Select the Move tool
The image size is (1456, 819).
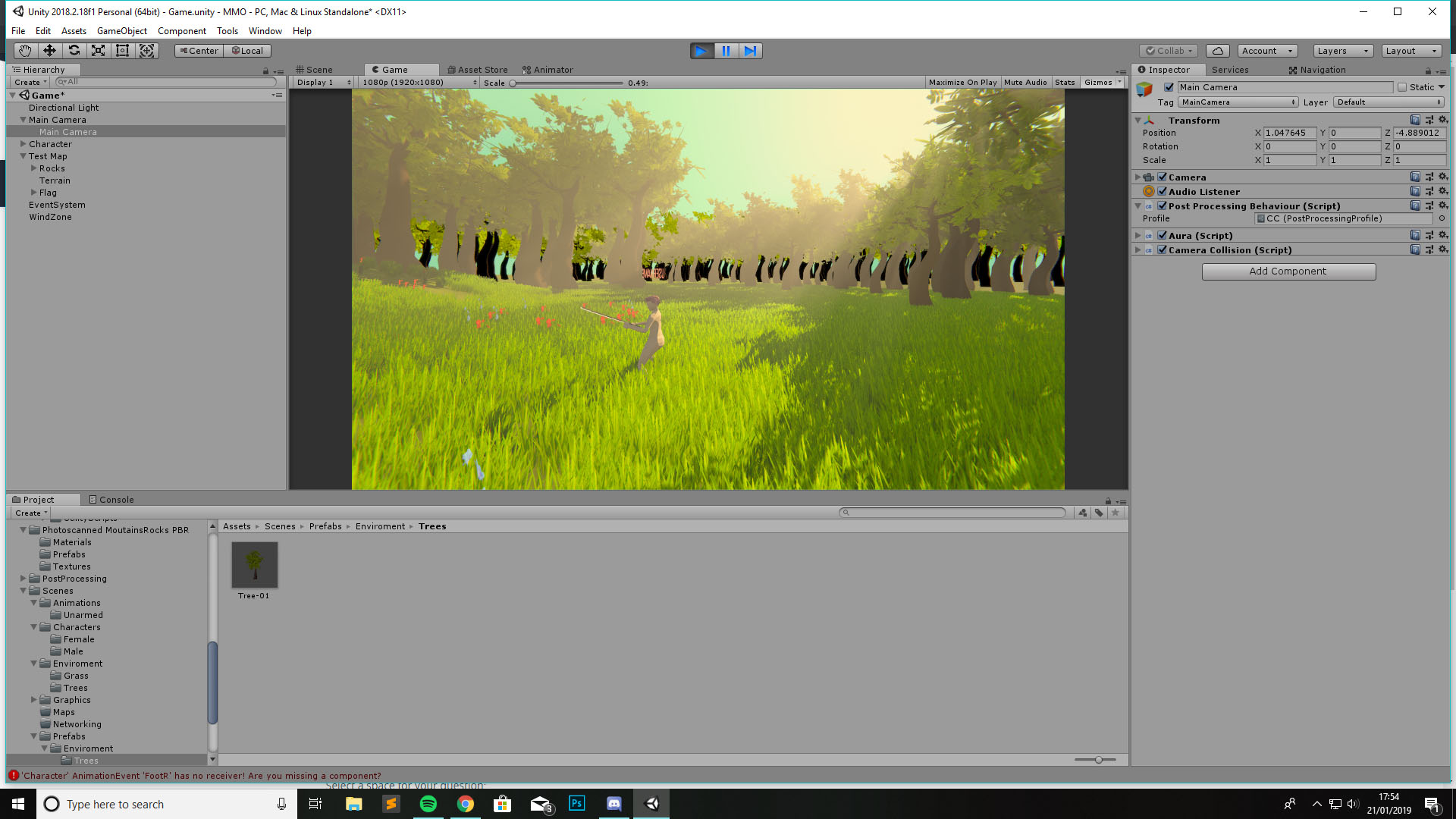[49, 51]
